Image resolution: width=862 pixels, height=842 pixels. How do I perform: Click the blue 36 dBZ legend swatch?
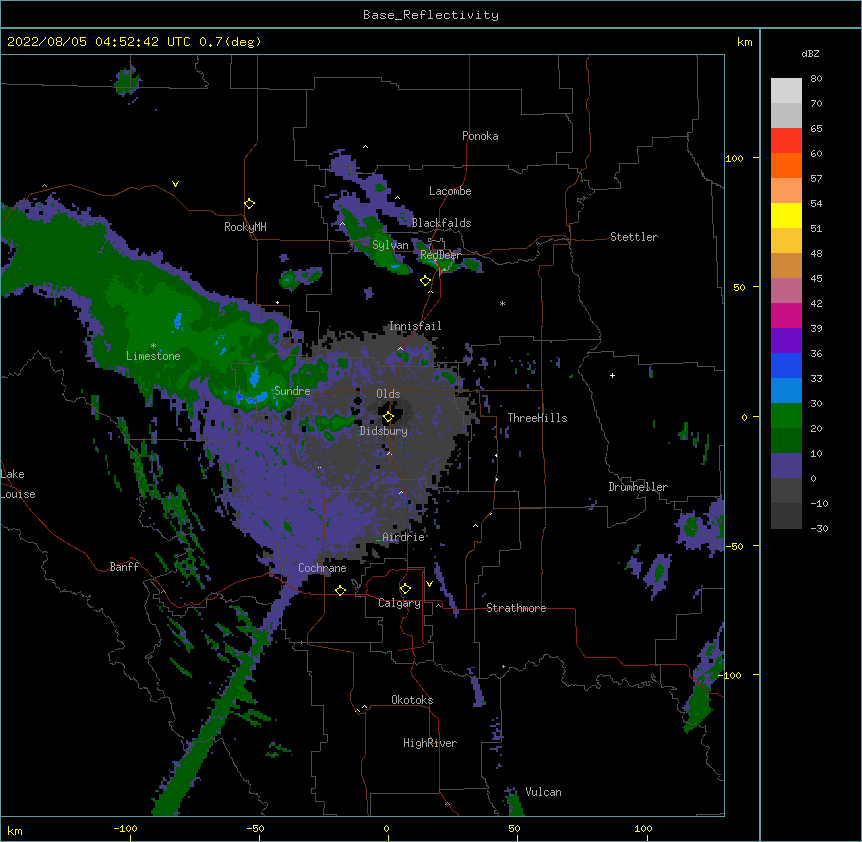point(786,365)
